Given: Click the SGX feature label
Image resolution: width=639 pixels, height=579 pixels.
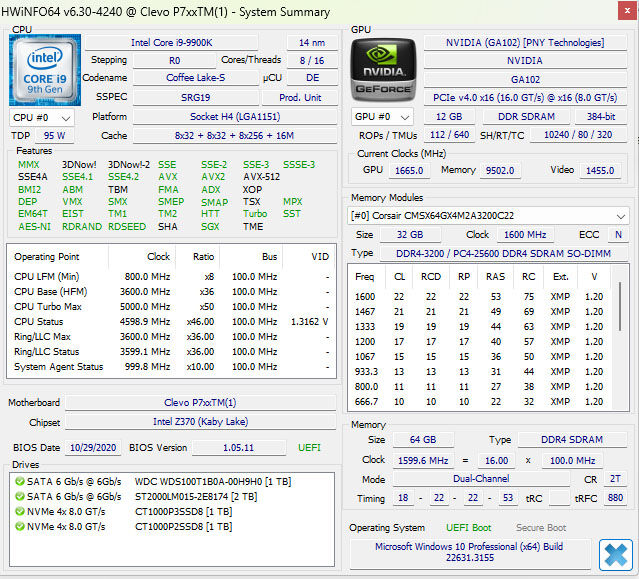Looking at the screenshot, I should [210, 227].
